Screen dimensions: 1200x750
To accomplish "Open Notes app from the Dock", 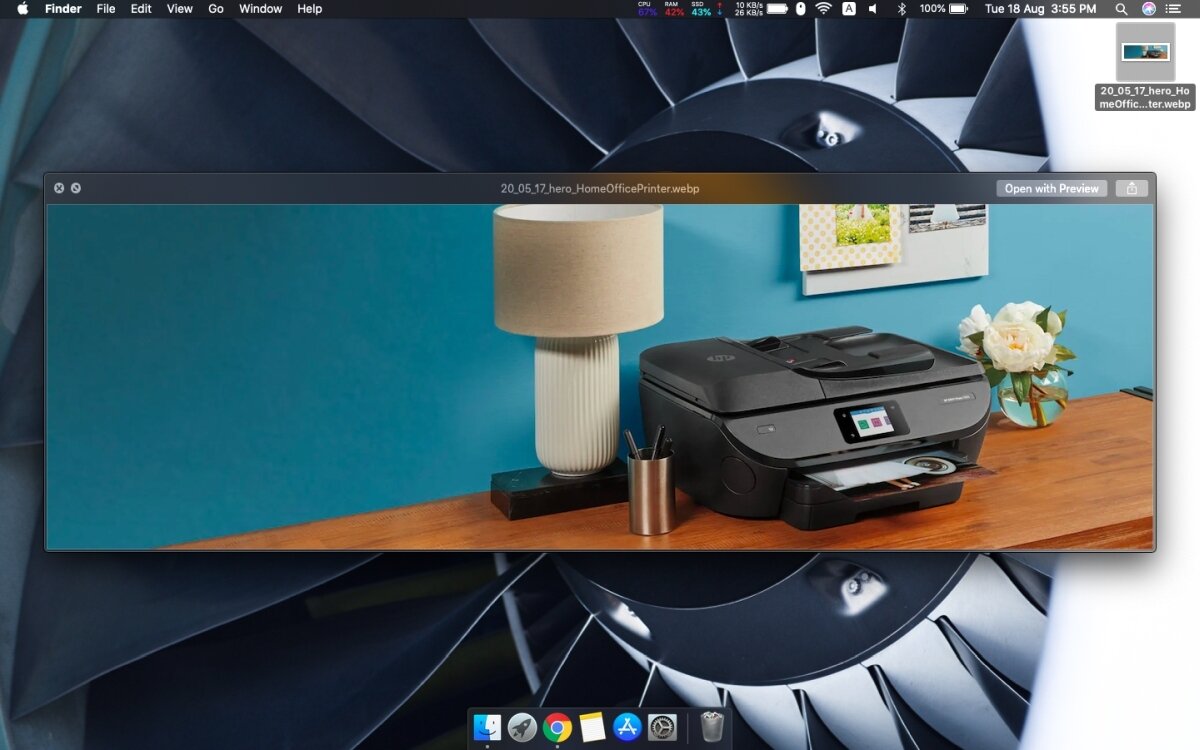I will [x=592, y=727].
